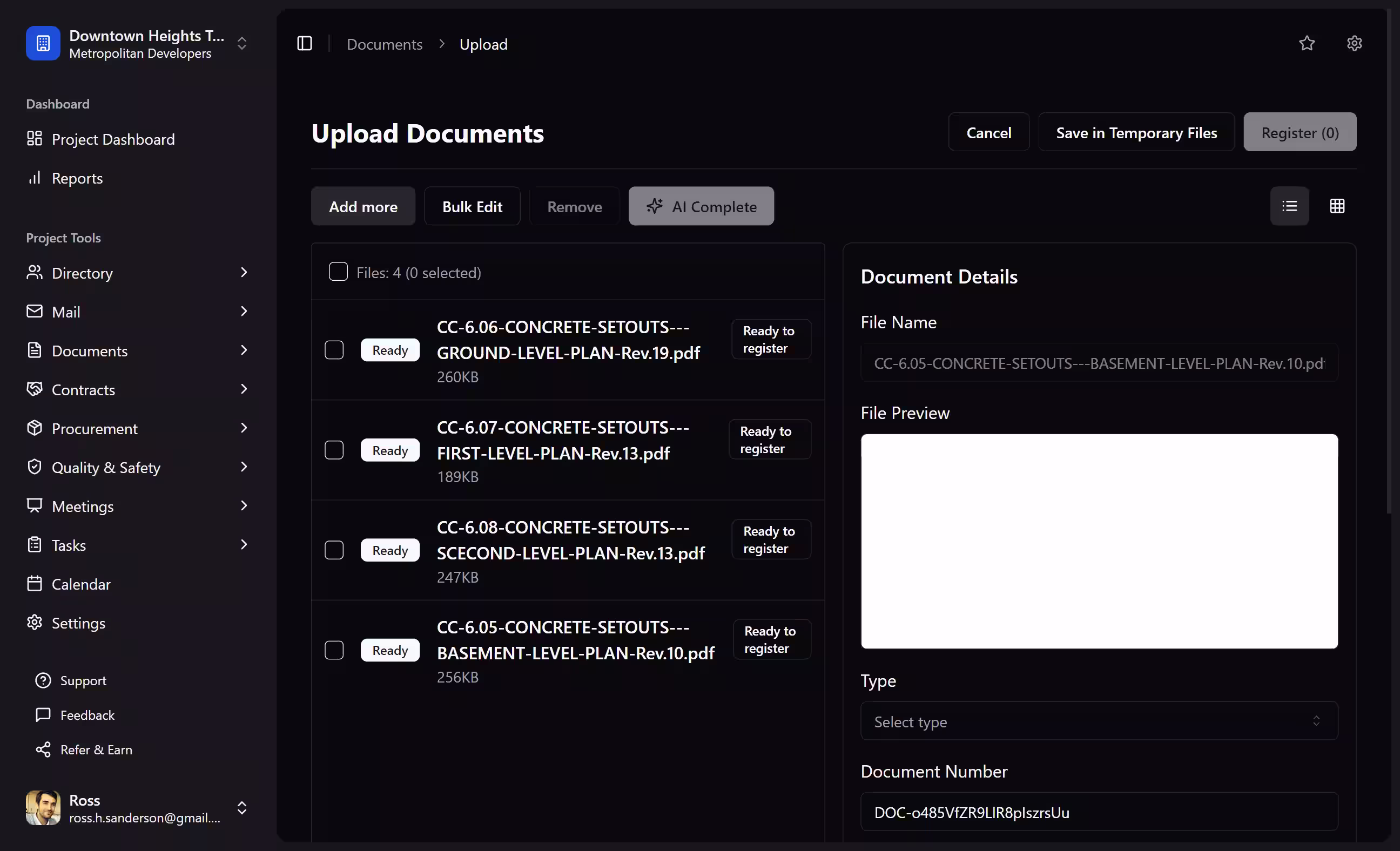Viewport: 1400px width, 851px height.
Task: Tick the CC-6.05 Basement Level Plan checkbox
Action: pyautogui.click(x=334, y=650)
